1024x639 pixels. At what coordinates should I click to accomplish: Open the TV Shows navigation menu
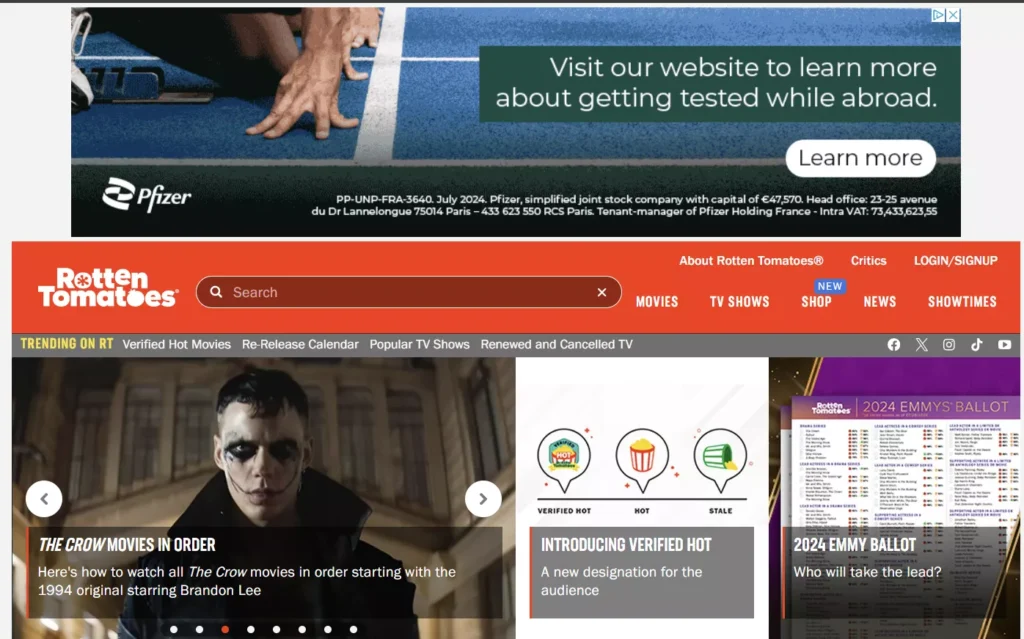pos(739,301)
